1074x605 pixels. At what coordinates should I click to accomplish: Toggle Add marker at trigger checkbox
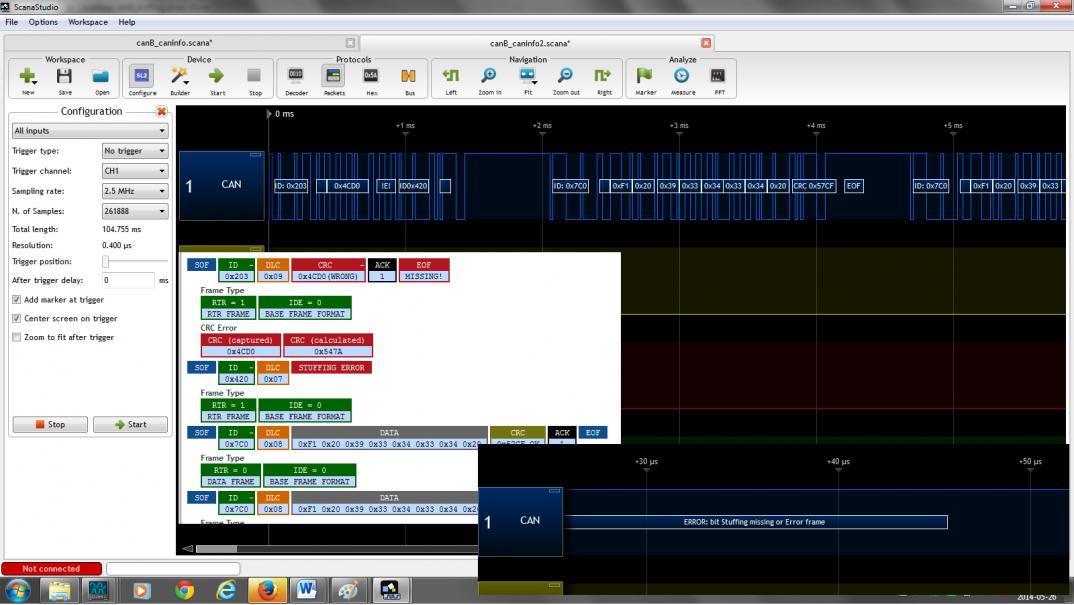pos(16,299)
